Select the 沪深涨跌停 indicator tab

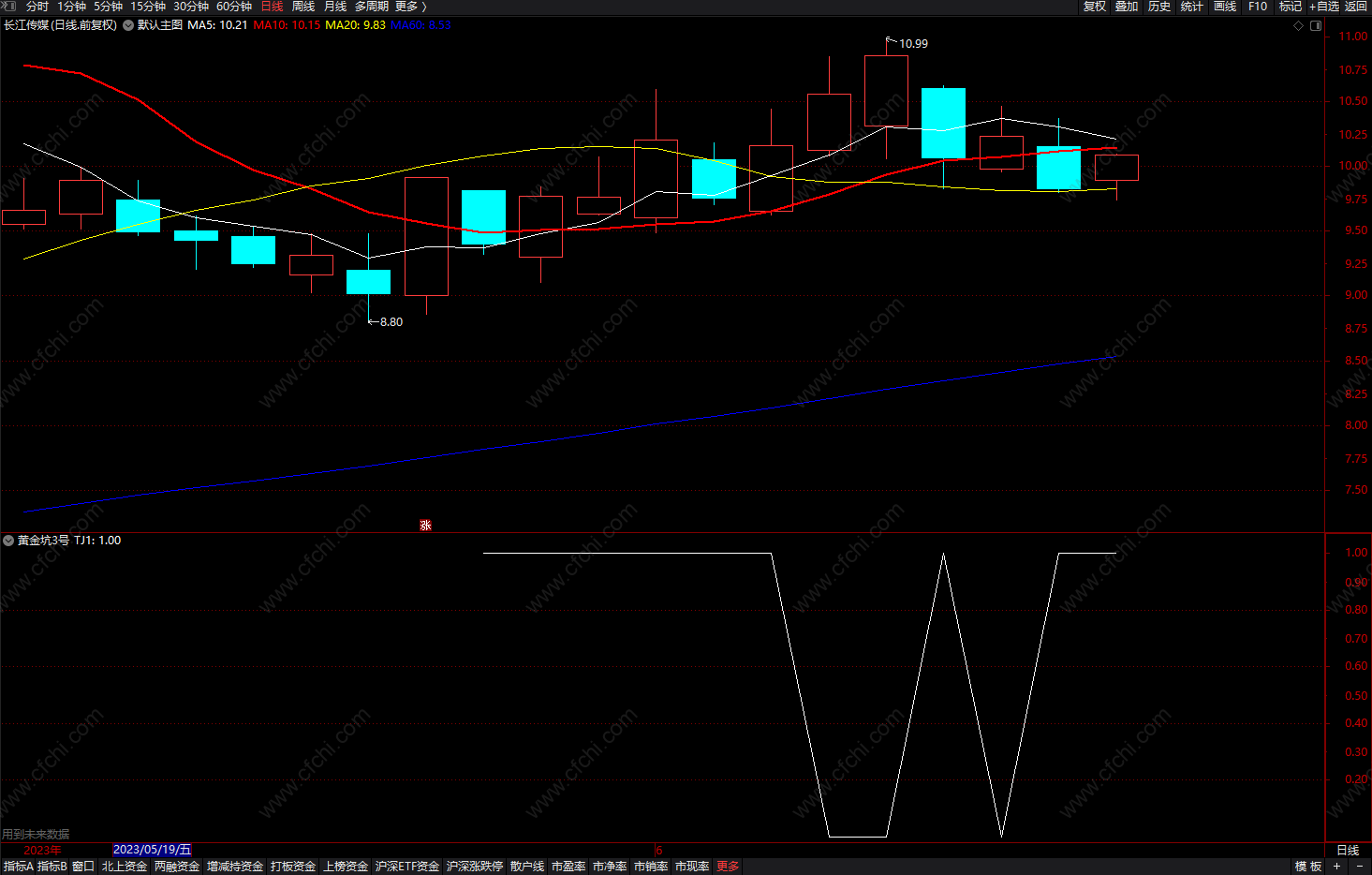475,867
